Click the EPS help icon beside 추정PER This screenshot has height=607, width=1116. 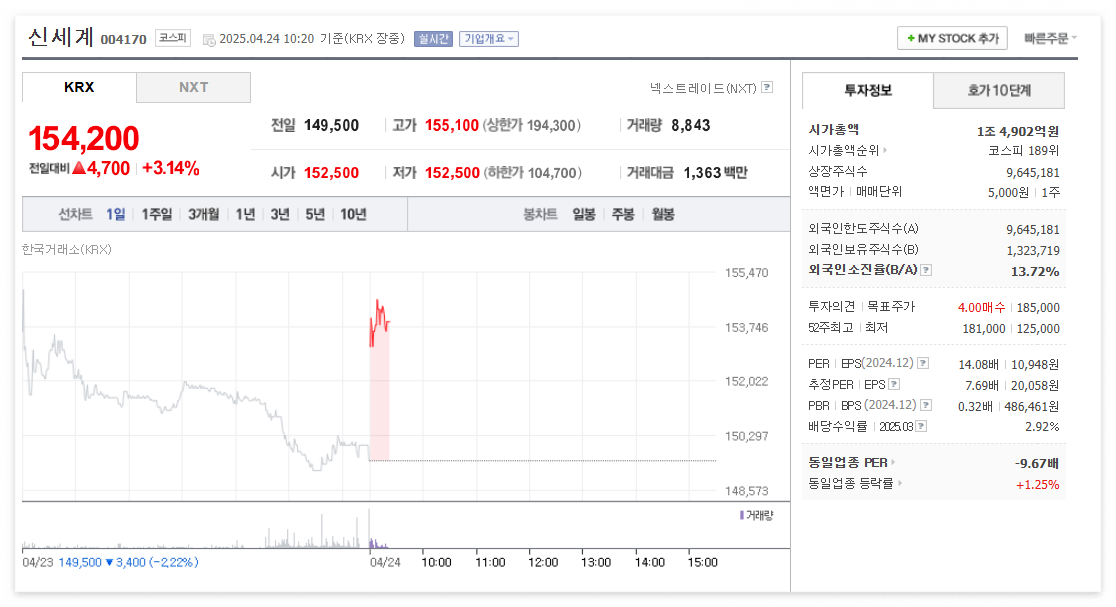coord(894,385)
